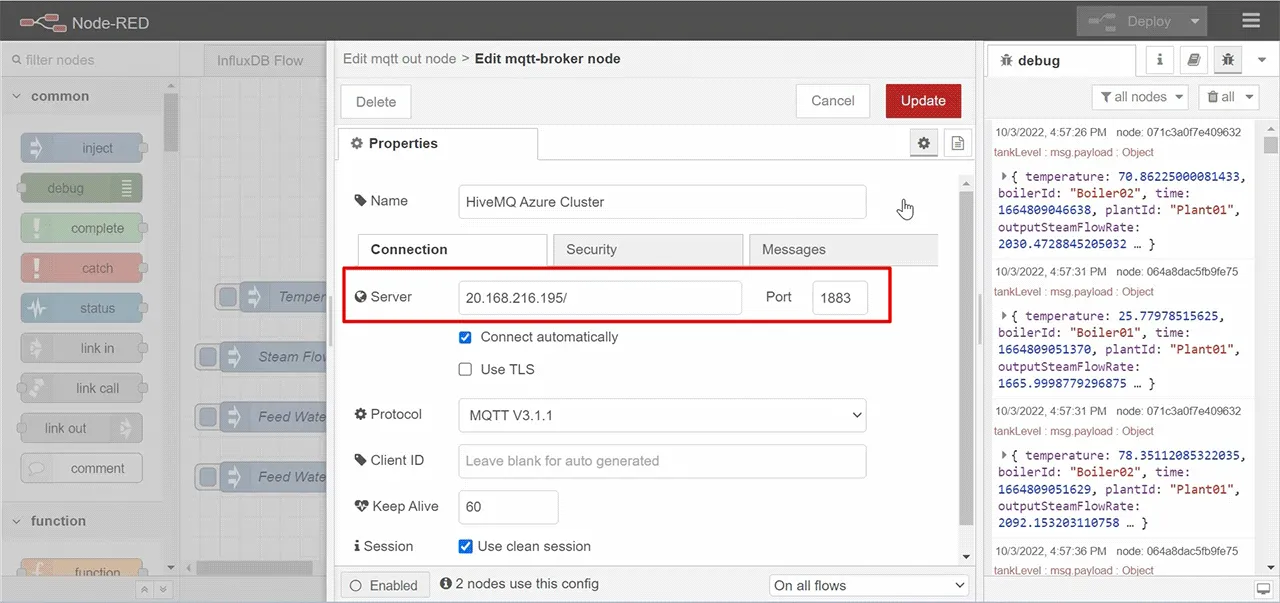
Task: Select the inject node in palette
Action: pyautogui.click(x=82, y=148)
